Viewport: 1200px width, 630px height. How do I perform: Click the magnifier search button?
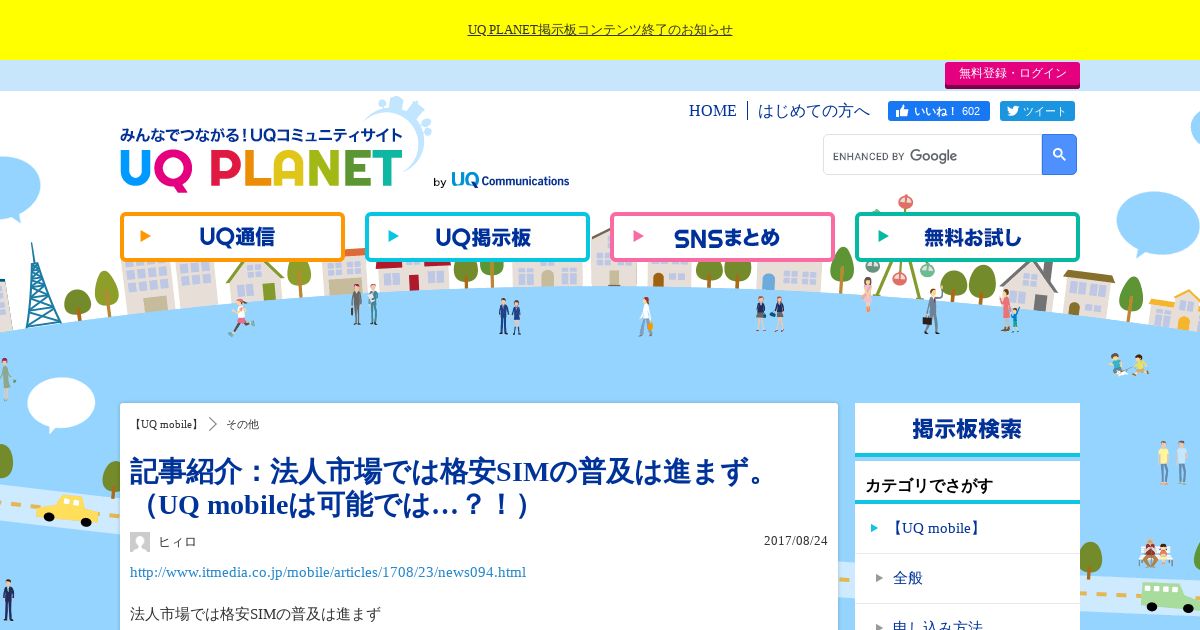[1059, 155]
